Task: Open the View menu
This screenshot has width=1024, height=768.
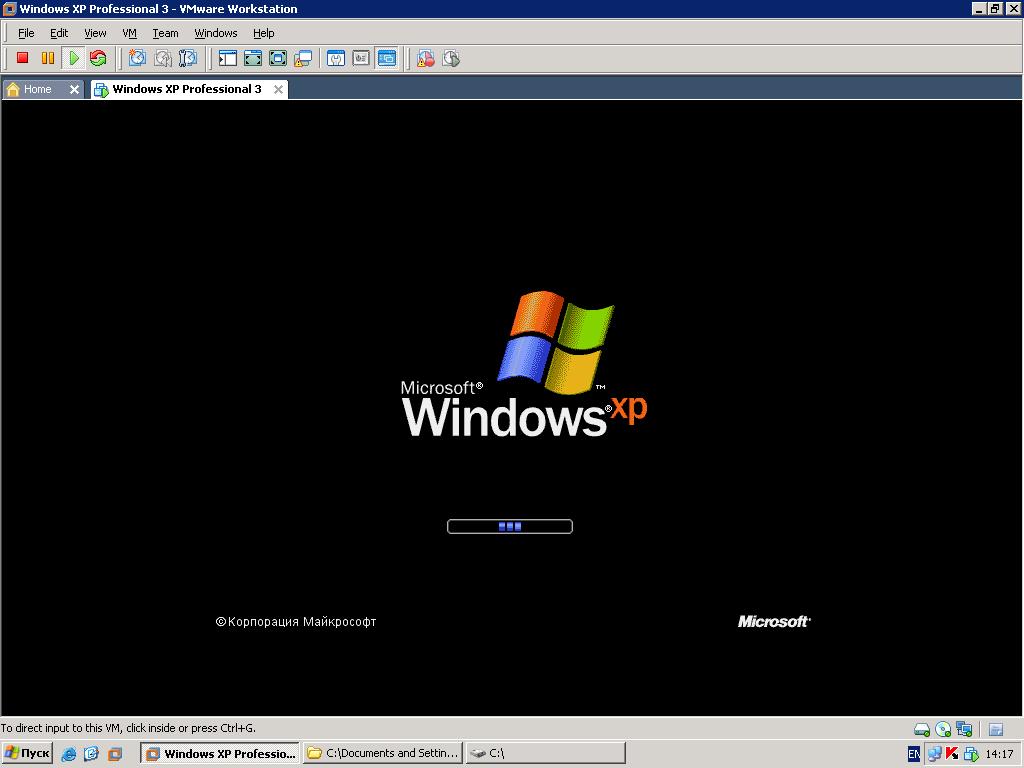Action: [x=95, y=33]
